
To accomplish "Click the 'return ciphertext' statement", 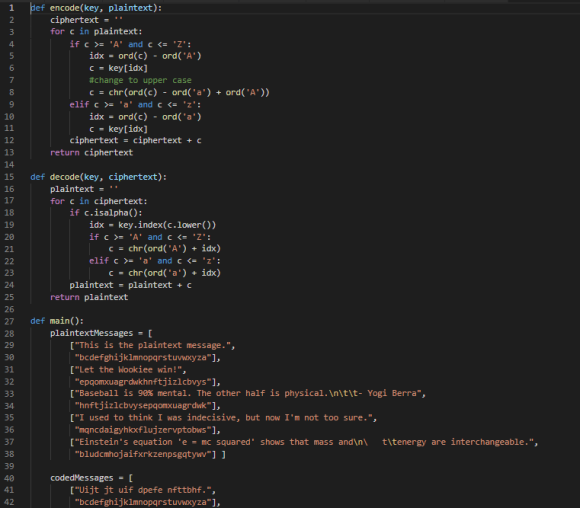I will (91, 152).
